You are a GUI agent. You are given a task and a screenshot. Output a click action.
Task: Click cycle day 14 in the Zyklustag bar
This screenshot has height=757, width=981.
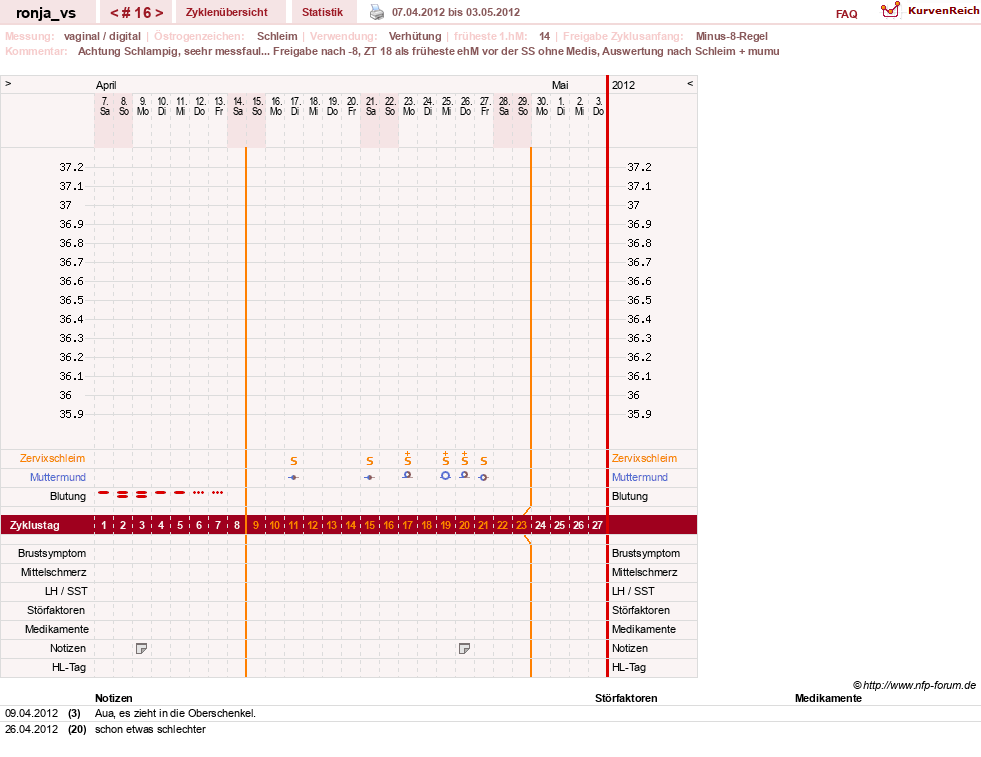[350, 525]
